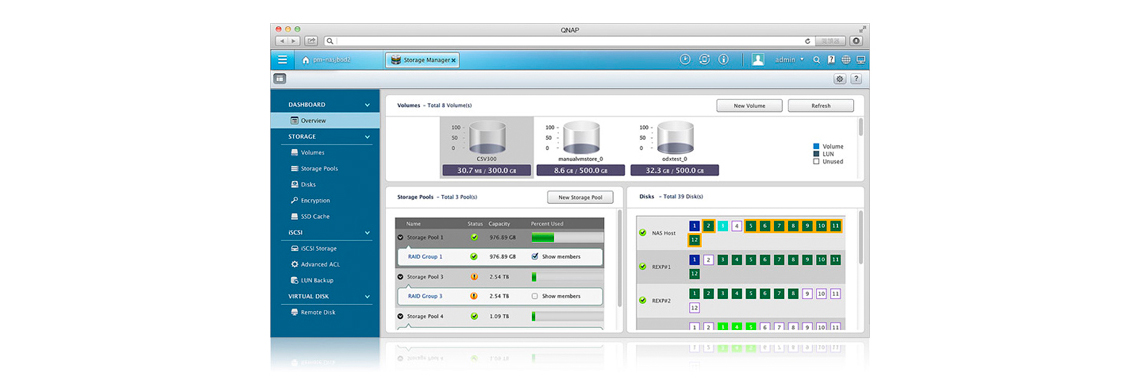The width and height of the screenshot is (1140, 380).
Task: Click the browser address bar field
Action: pos(569,41)
